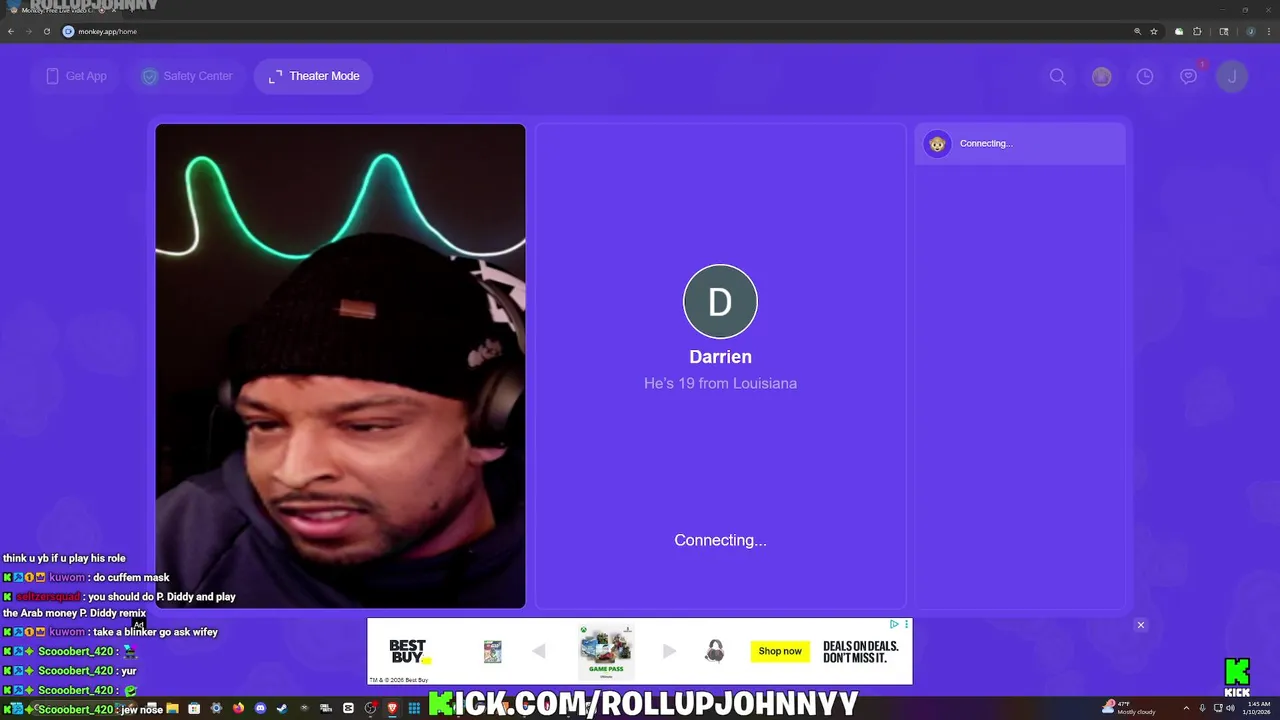
Task: Reload the monkey.app page
Action: tap(46, 31)
